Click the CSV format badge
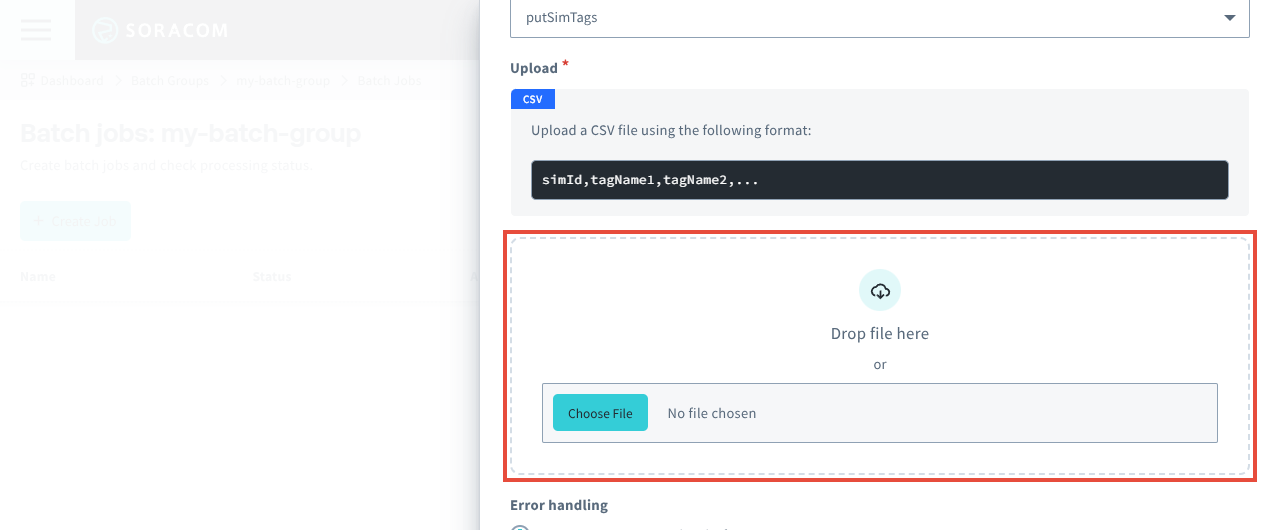The width and height of the screenshot is (1280, 530). coord(533,99)
